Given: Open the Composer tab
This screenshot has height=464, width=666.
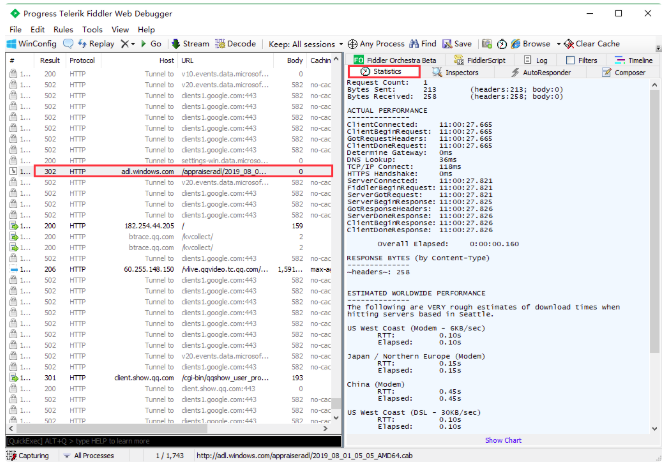Looking at the screenshot, I should click(x=624, y=72).
